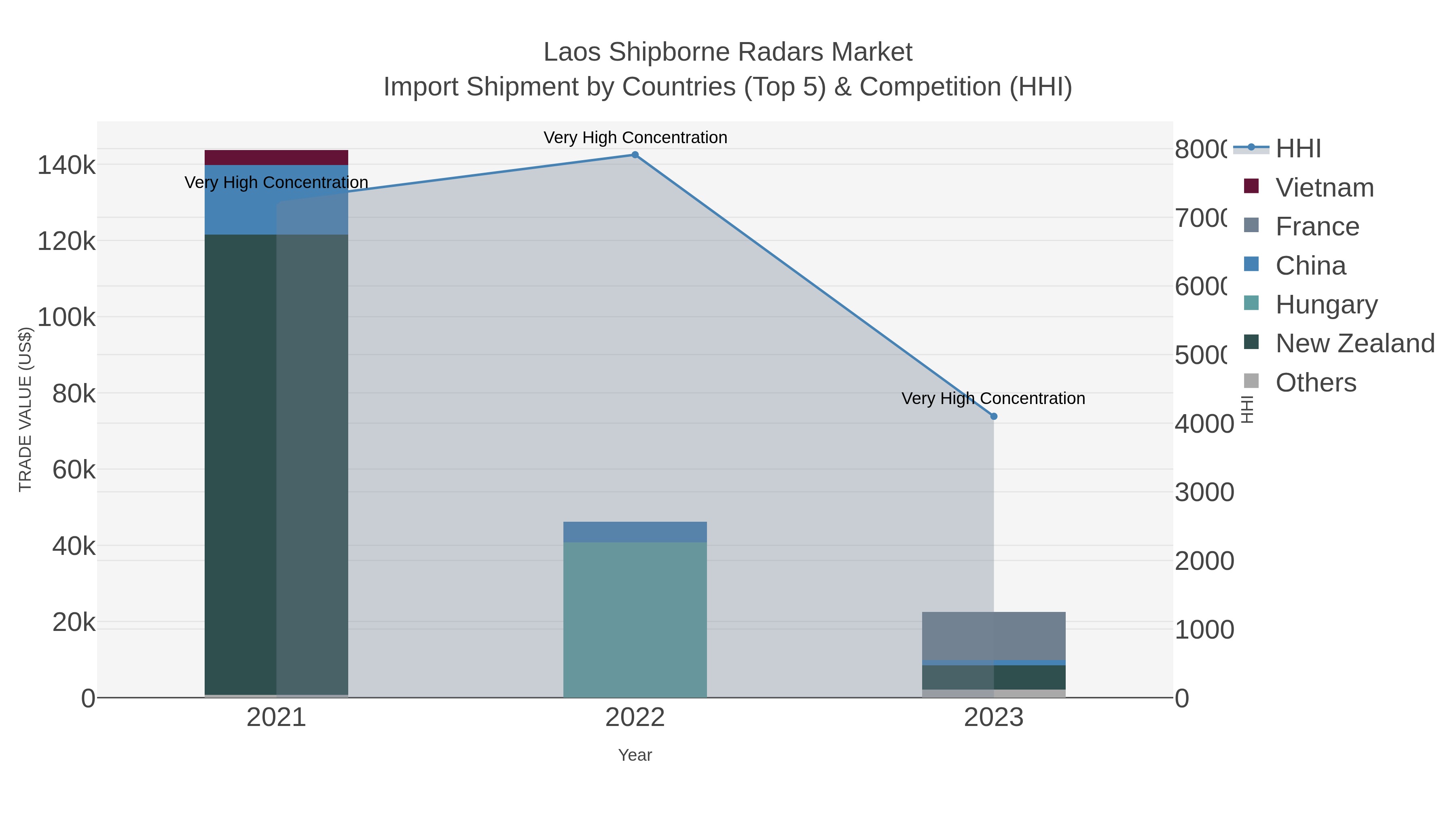Click the Year axis title

(x=635, y=755)
